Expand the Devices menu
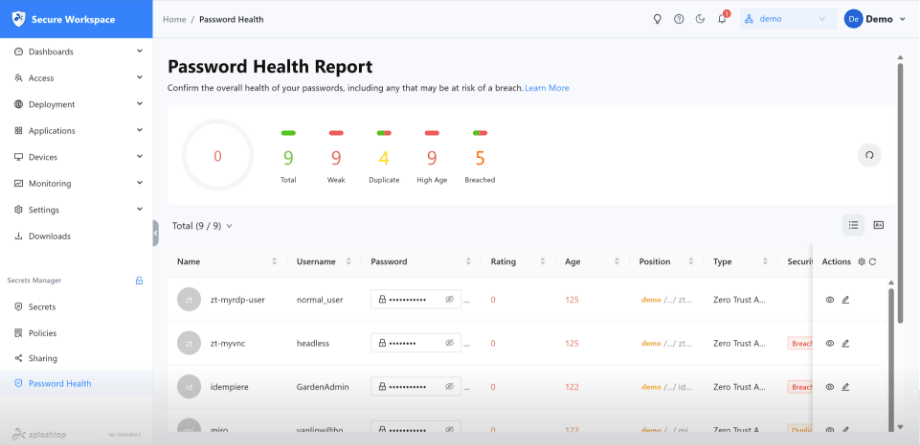 (x=76, y=157)
